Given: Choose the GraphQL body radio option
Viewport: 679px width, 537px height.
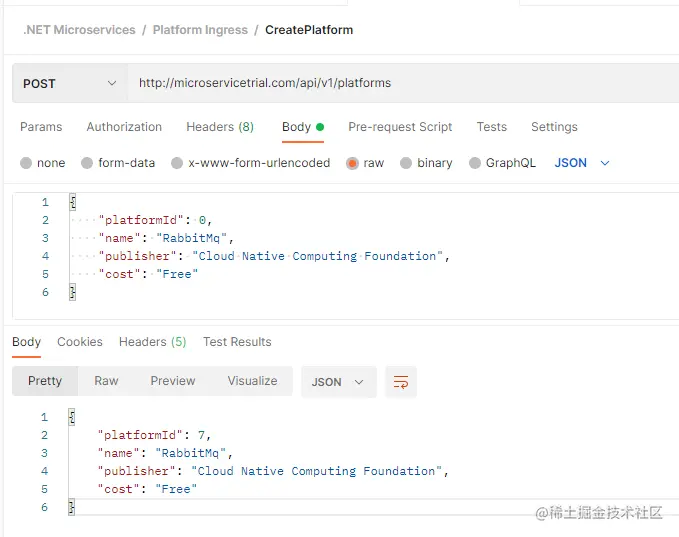Looking at the screenshot, I should tap(475, 163).
